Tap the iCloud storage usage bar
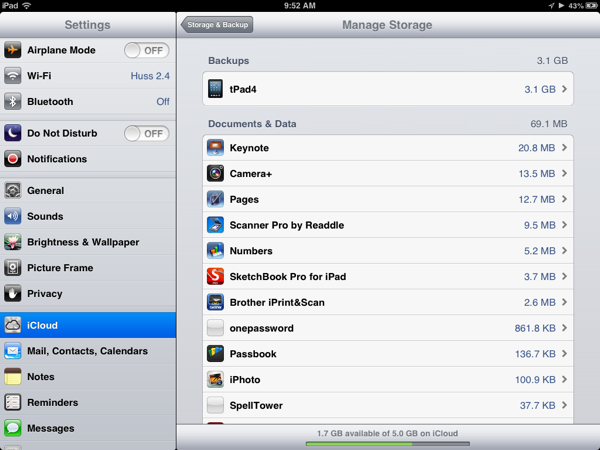The height and width of the screenshot is (450, 600). pos(388,444)
